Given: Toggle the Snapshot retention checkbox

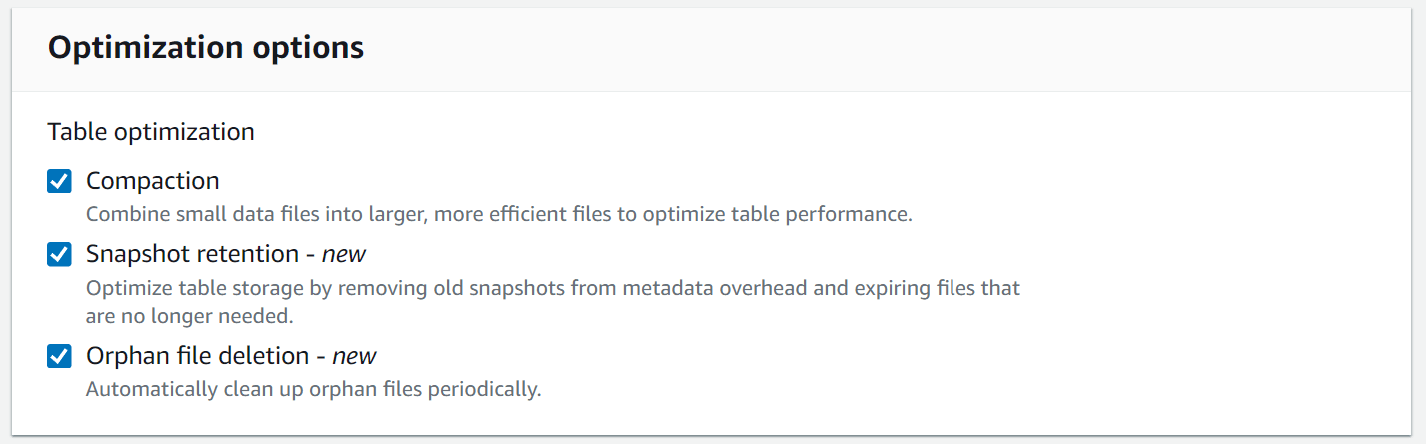Looking at the screenshot, I should [60, 254].
